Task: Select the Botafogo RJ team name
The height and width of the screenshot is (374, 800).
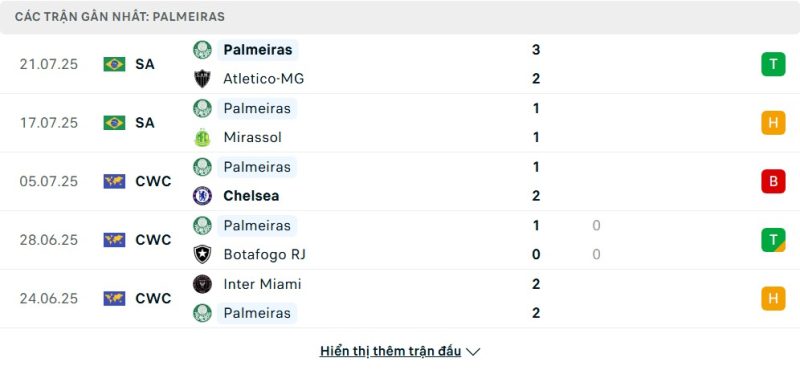Action: click(x=264, y=254)
